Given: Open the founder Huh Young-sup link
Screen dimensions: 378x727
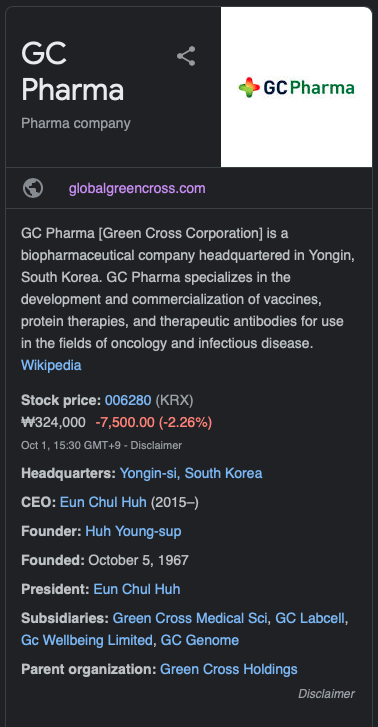Looking at the screenshot, I should 133,531.
